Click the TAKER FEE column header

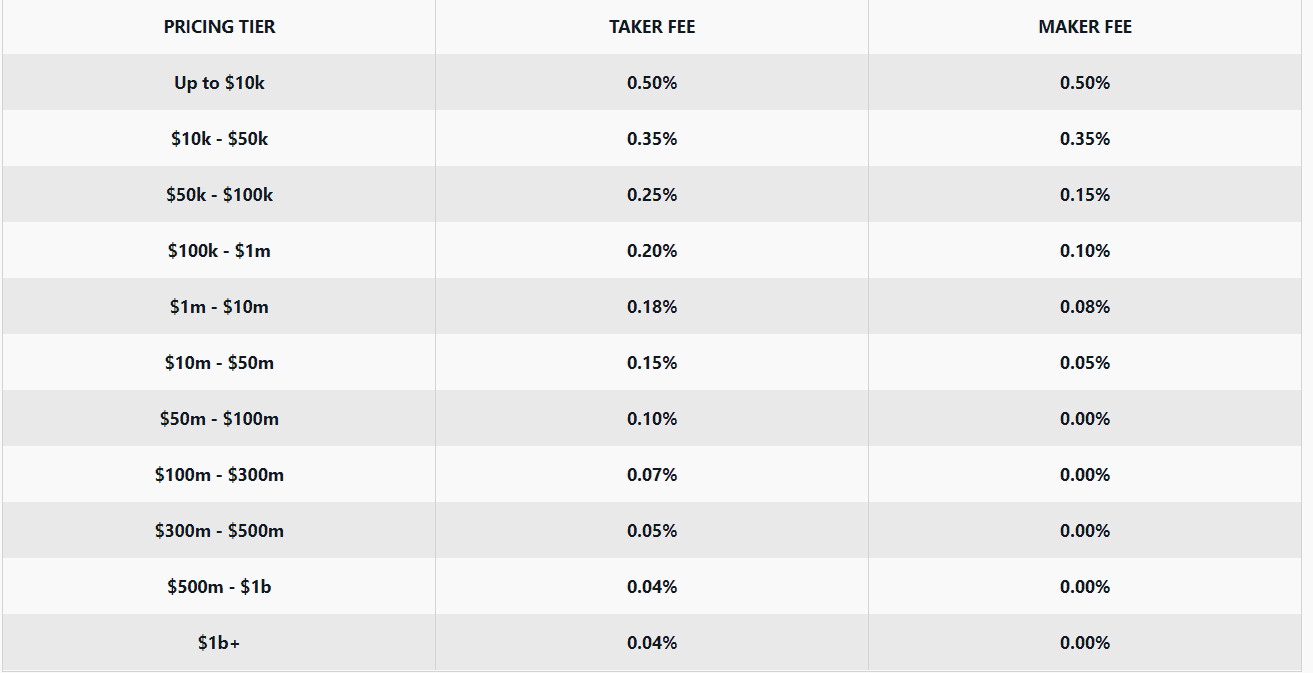click(652, 27)
